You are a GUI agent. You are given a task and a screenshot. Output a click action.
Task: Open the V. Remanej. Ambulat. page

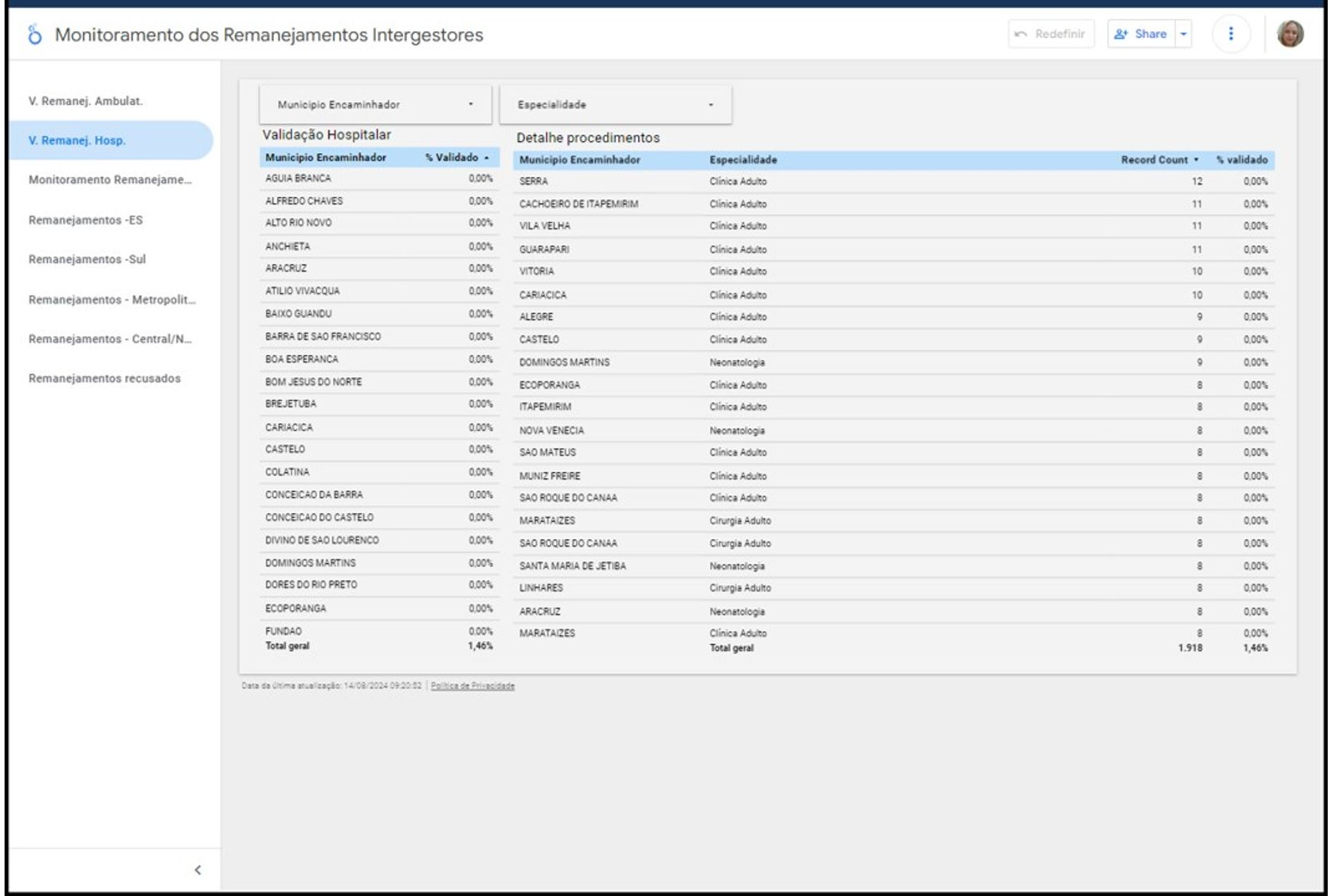(x=85, y=101)
